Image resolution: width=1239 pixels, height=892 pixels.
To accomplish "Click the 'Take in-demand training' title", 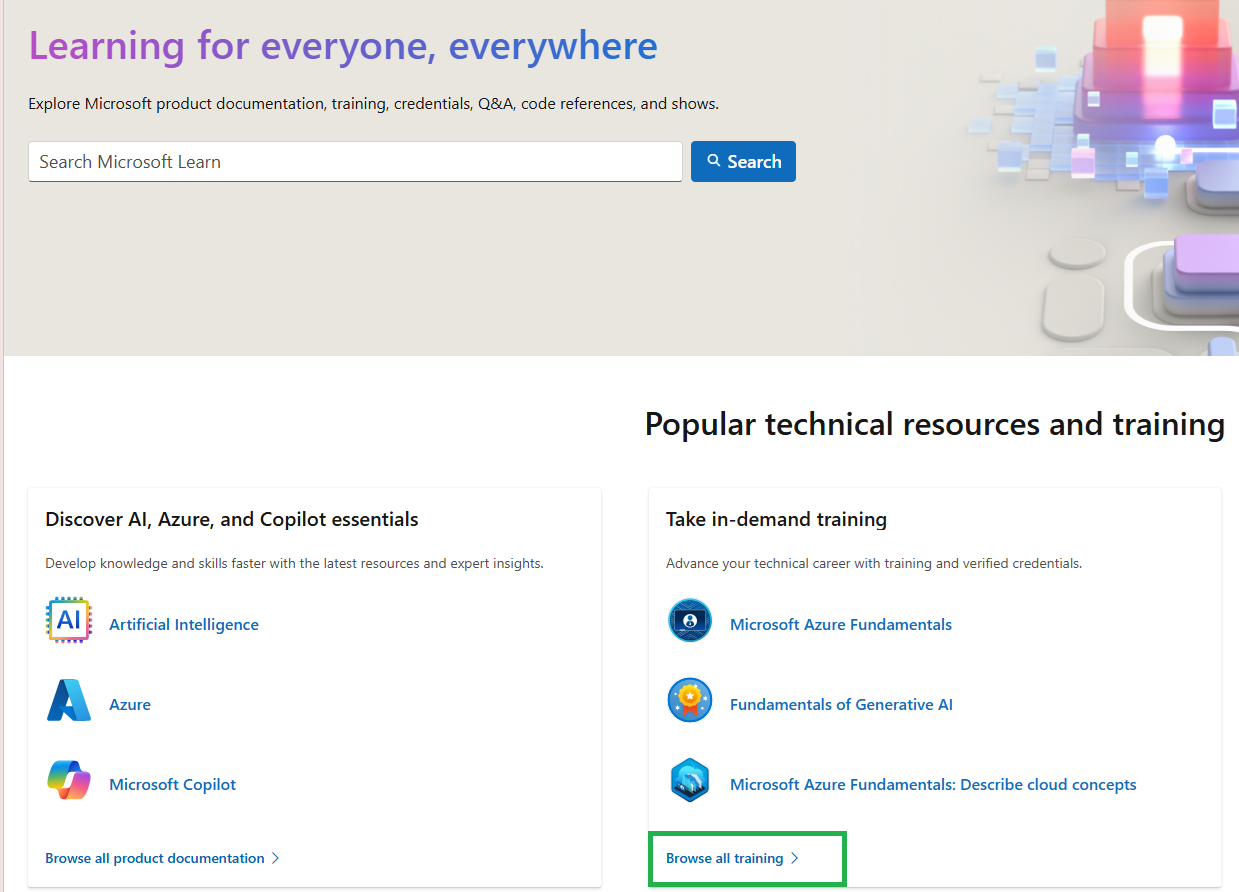I will [x=776, y=519].
